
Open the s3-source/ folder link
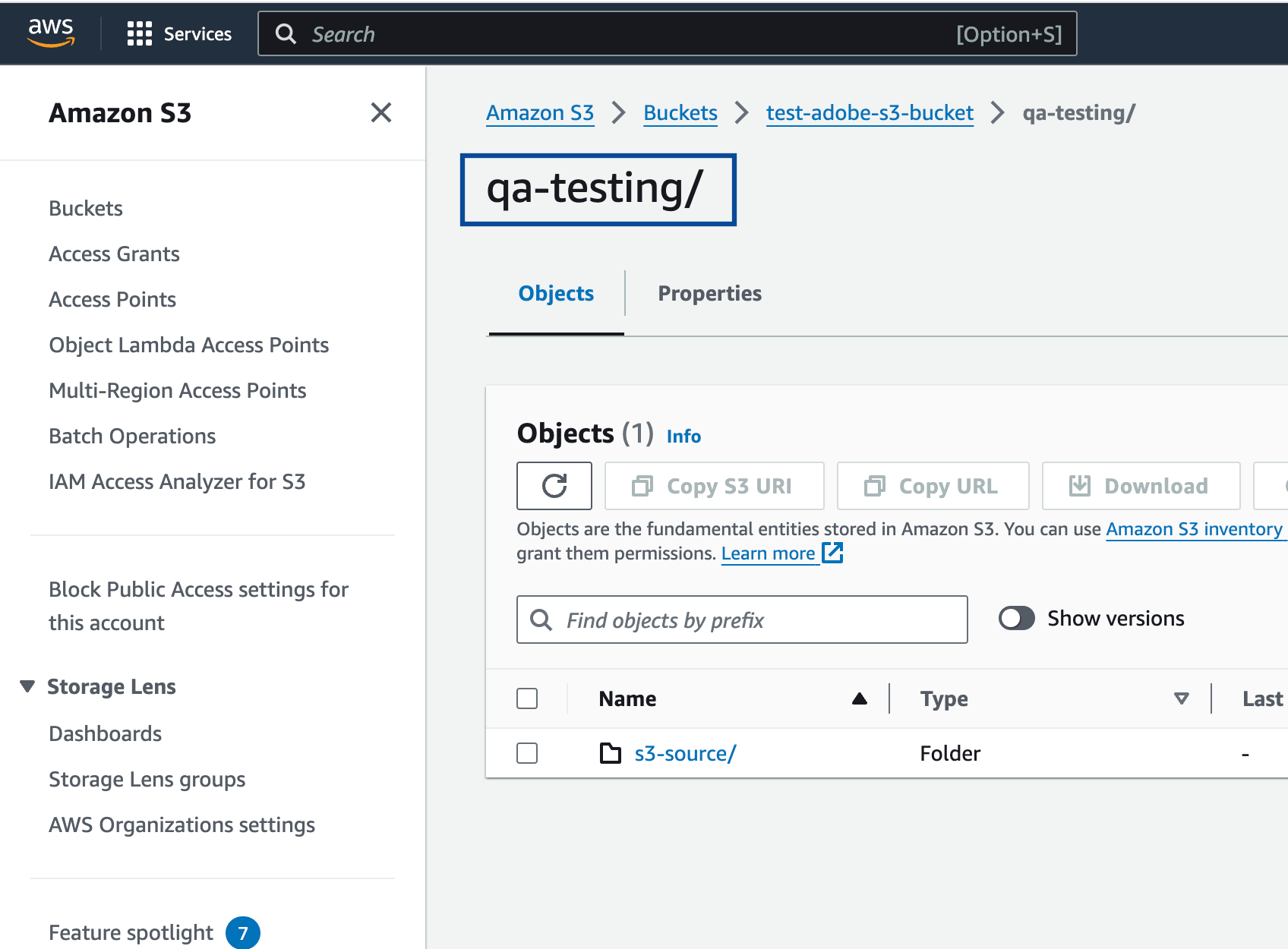pos(685,754)
